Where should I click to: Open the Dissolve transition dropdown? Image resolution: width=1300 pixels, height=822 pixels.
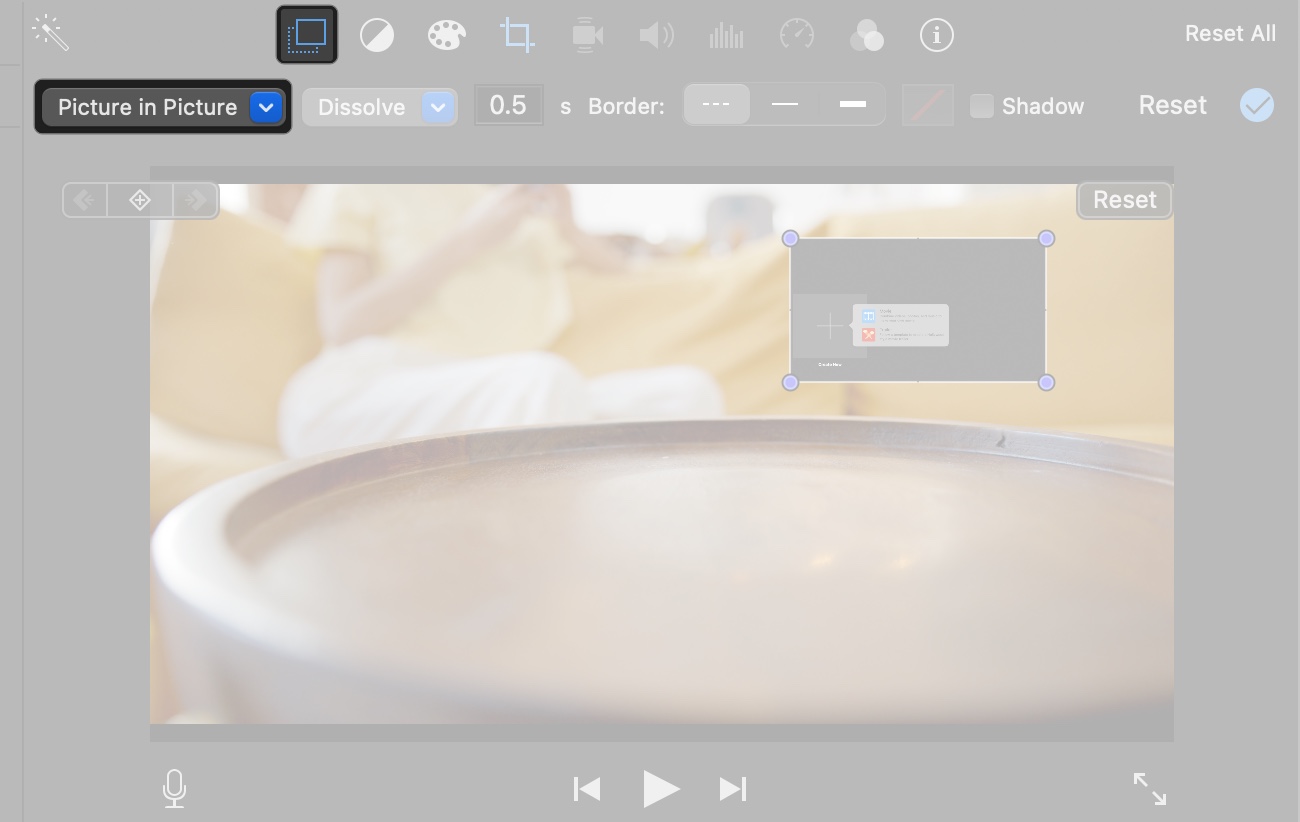[437, 106]
